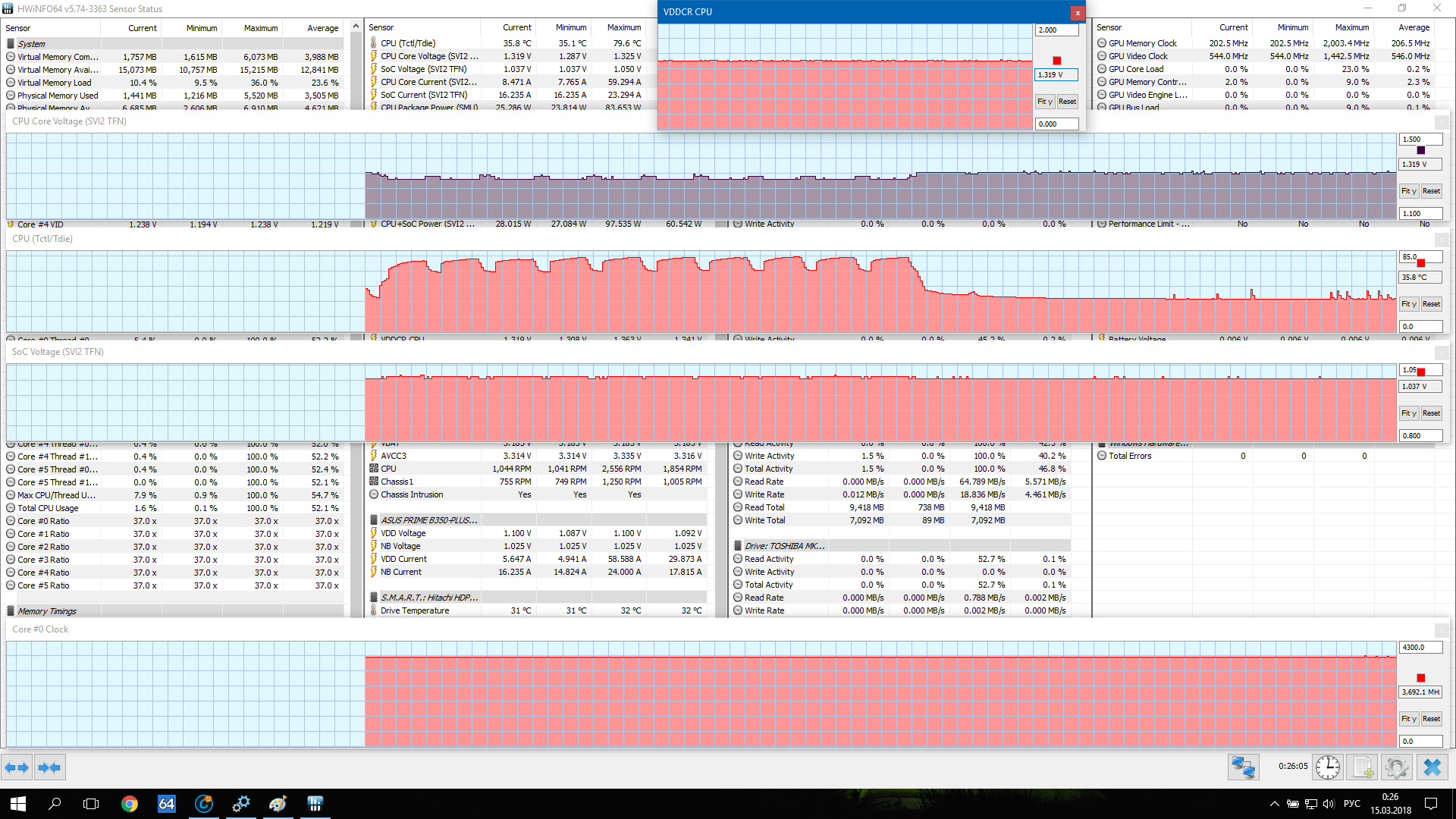Close sensor status with blue X icon
Screen dimensions: 1456x819
tap(1432, 767)
